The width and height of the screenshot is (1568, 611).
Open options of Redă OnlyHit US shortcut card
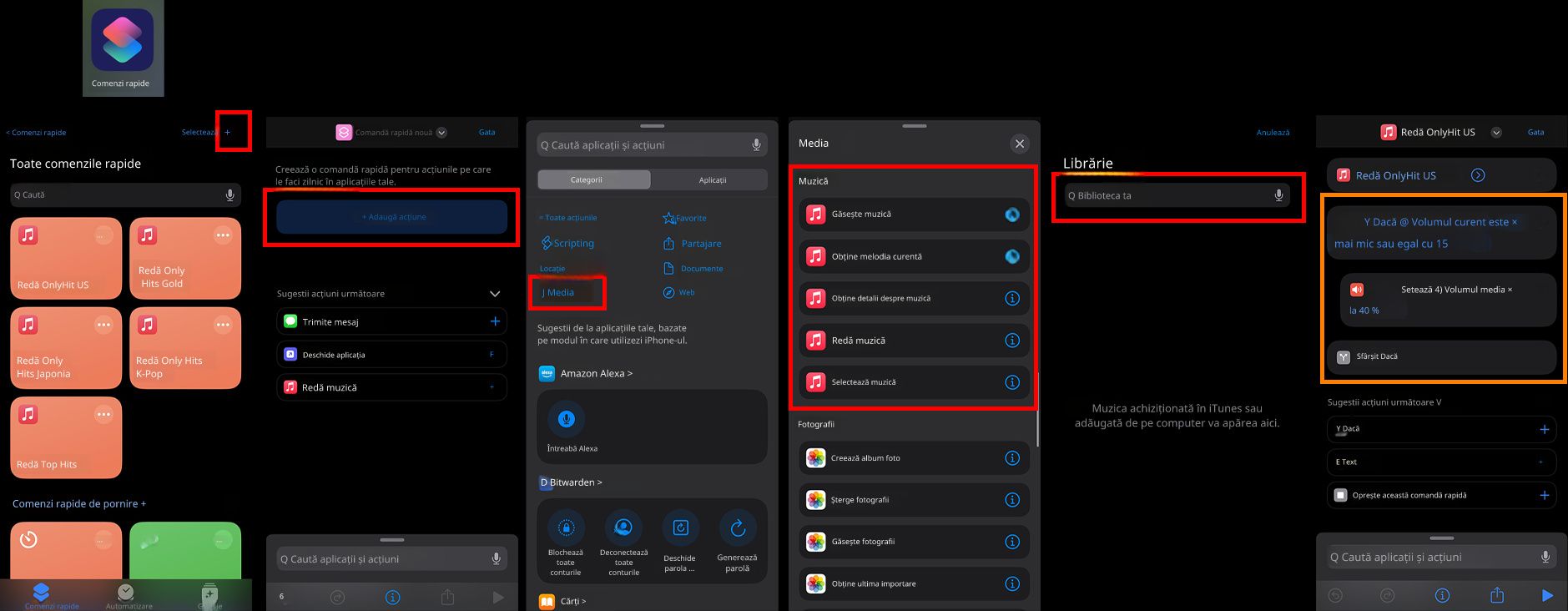(103, 235)
